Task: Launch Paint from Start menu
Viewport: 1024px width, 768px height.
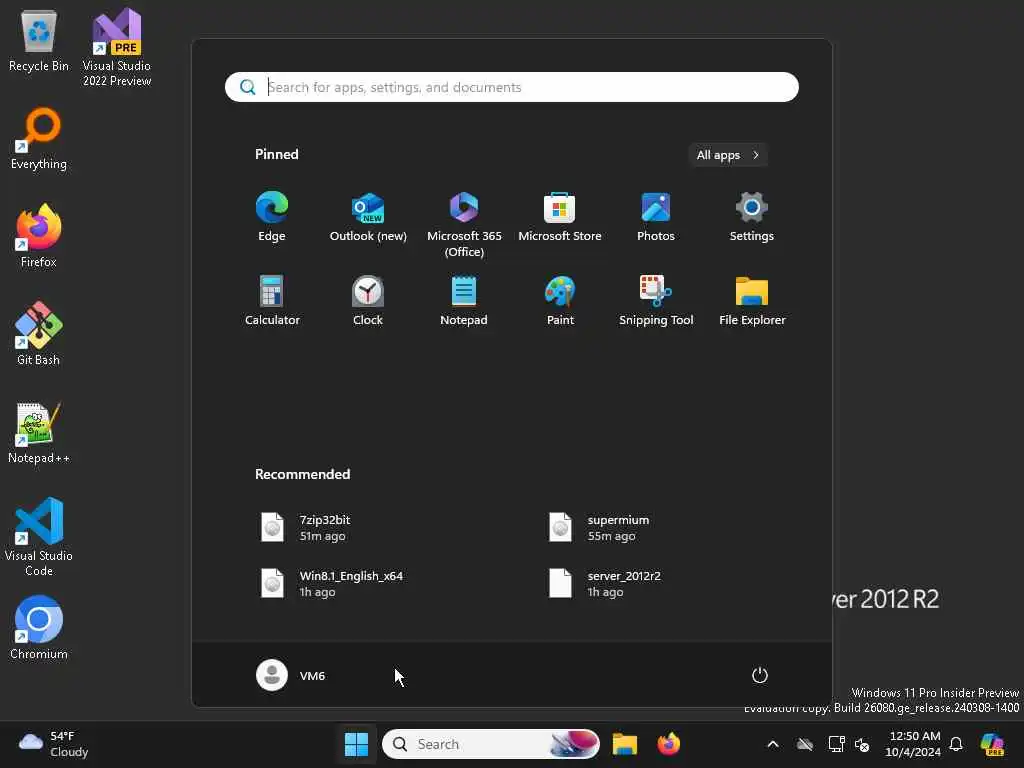Action: [x=560, y=300]
